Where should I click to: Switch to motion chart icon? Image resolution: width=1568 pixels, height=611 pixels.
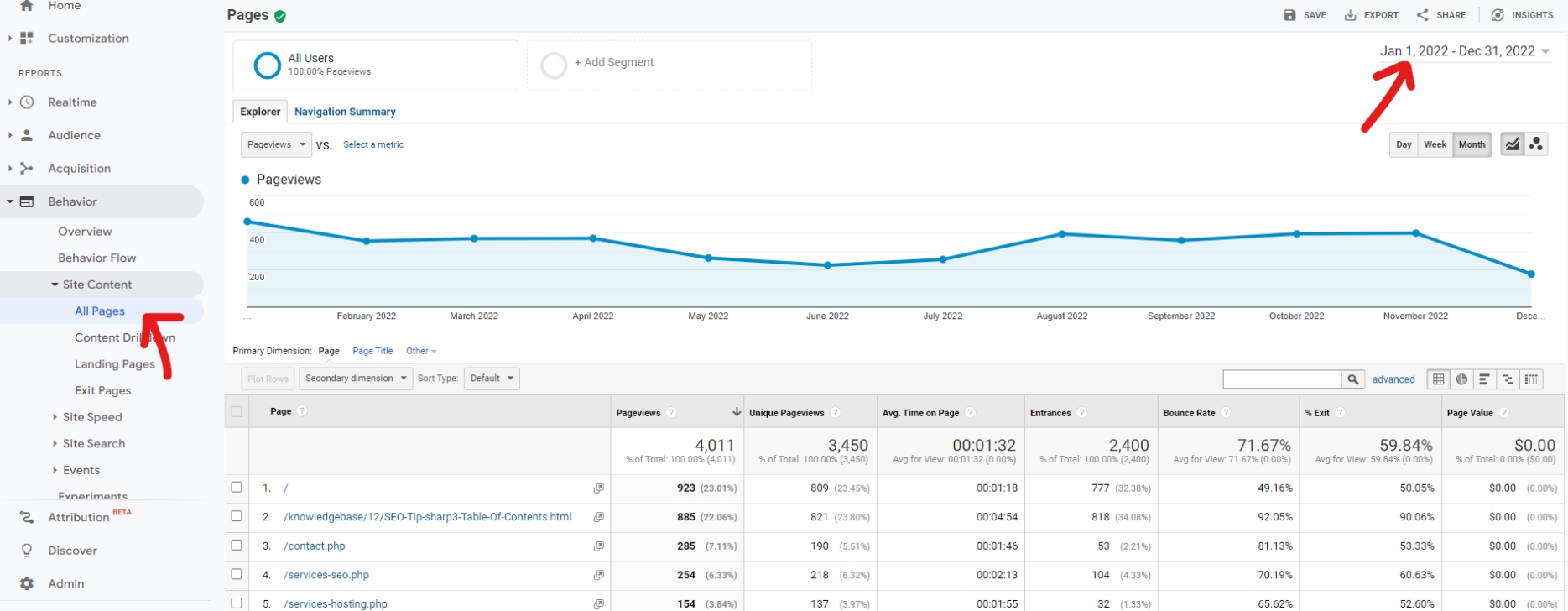pos(1536,144)
